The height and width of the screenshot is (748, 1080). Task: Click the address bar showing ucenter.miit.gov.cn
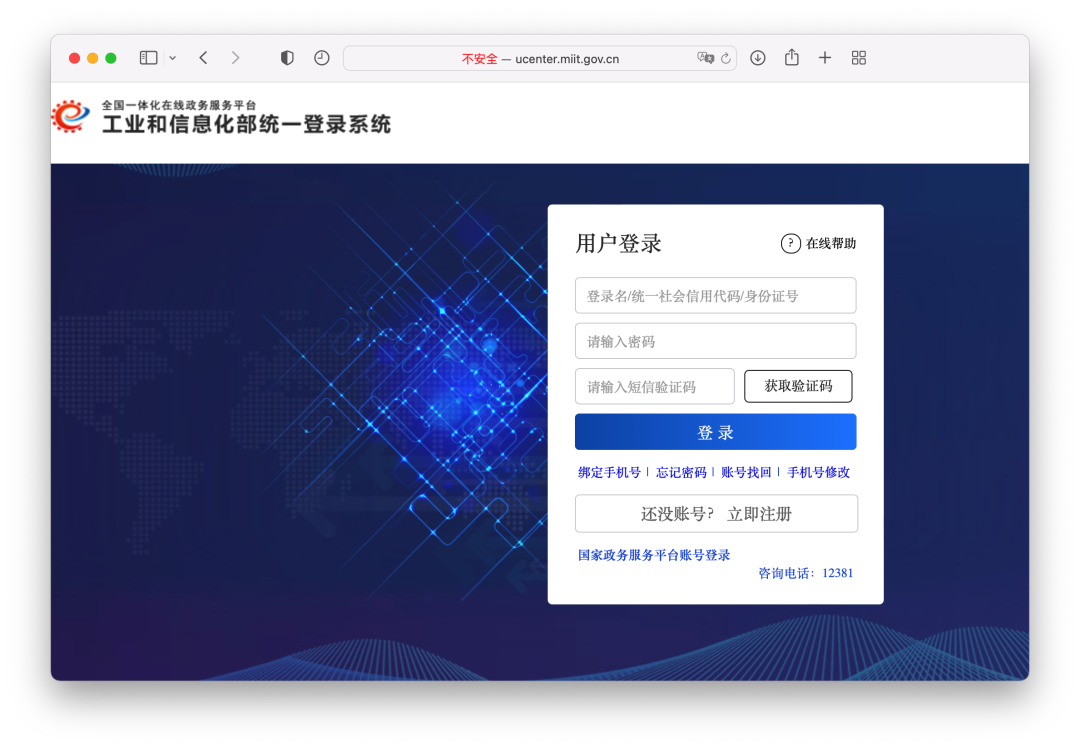[539, 59]
